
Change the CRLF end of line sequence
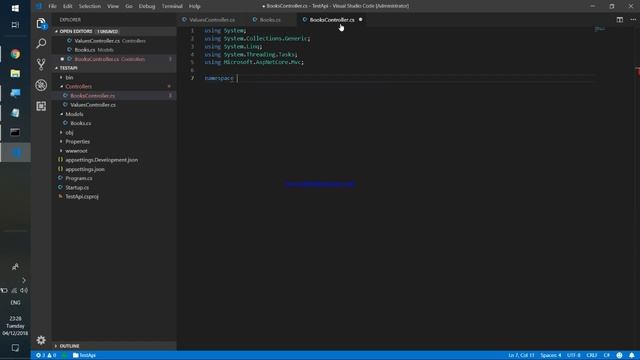592,355
